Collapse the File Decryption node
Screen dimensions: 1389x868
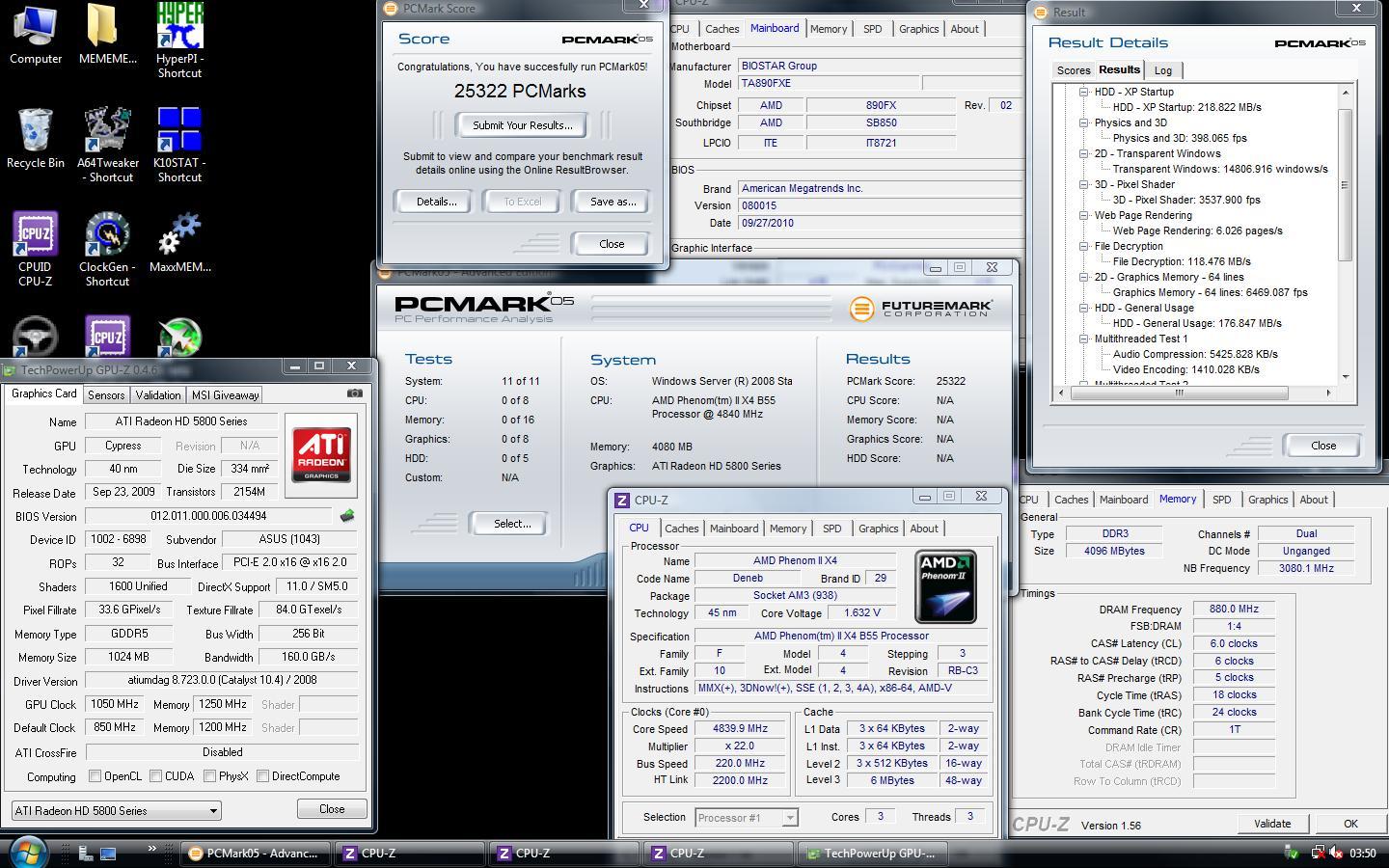(1083, 246)
